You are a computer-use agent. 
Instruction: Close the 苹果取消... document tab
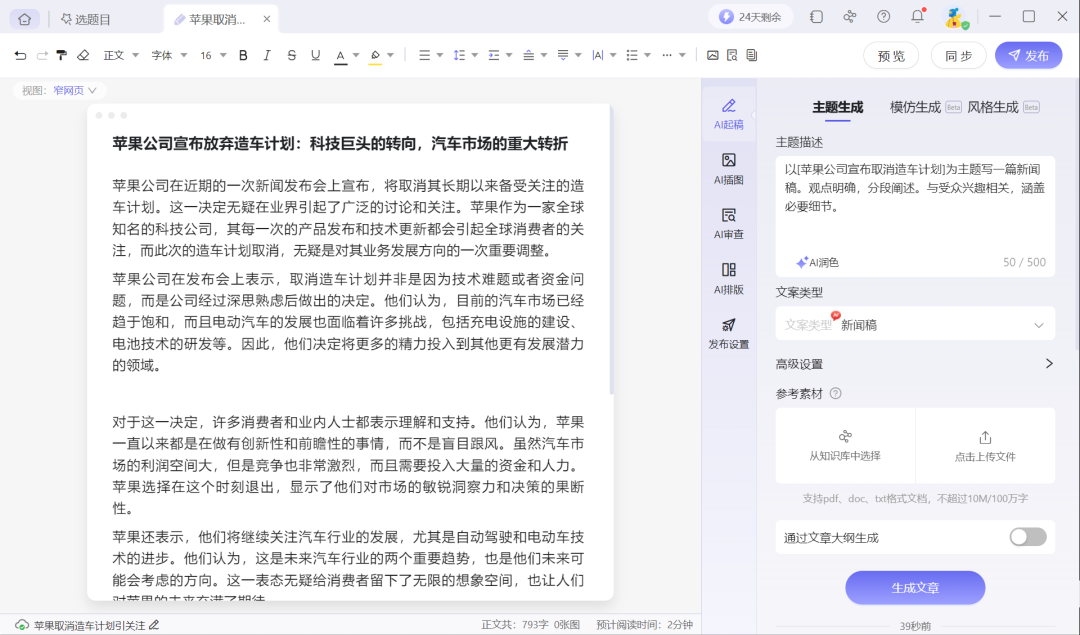[x=267, y=19]
